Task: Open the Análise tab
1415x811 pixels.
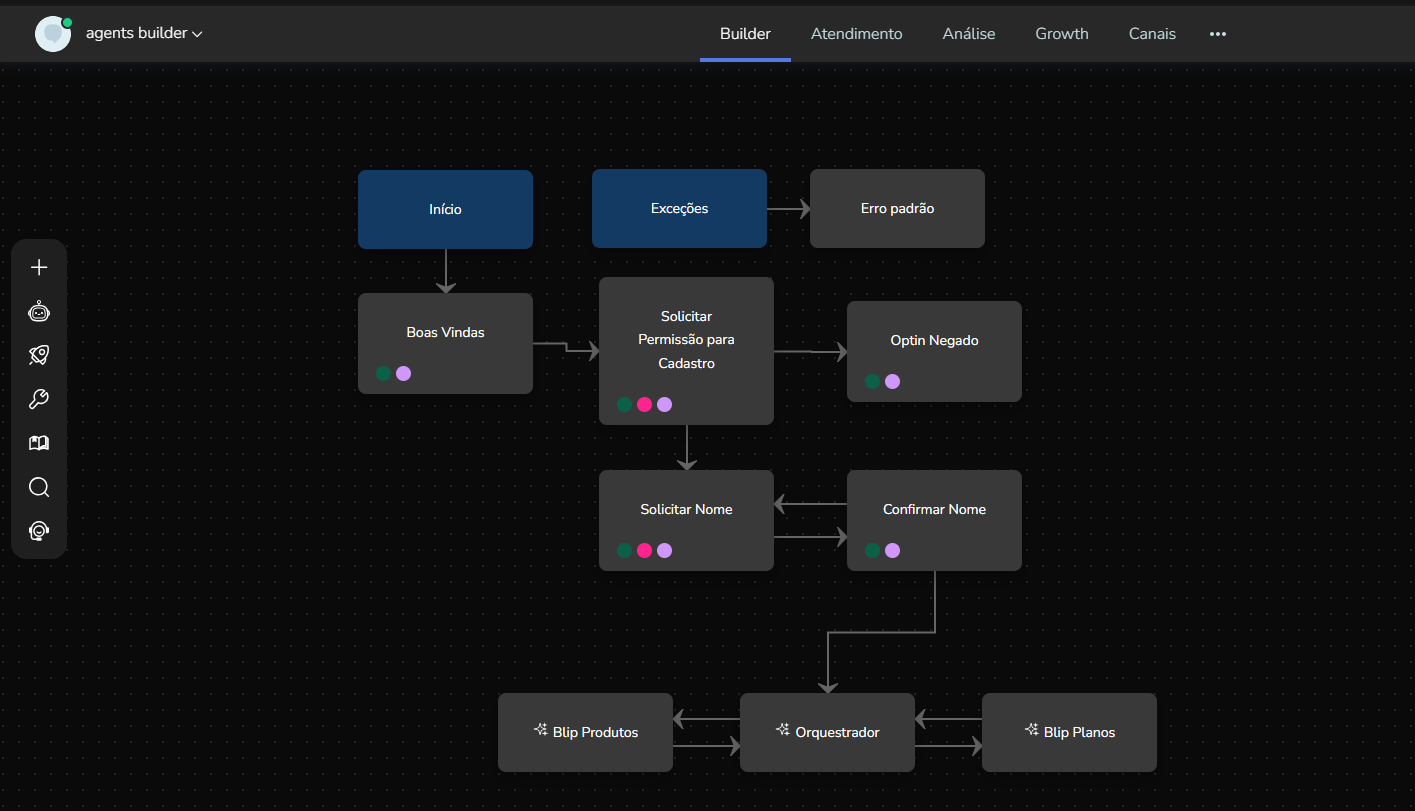Action: [x=968, y=33]
